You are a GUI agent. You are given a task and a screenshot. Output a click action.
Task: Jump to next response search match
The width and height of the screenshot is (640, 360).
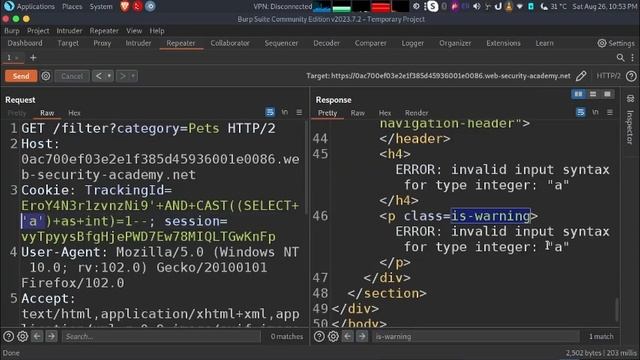click(x=362, y=336)
